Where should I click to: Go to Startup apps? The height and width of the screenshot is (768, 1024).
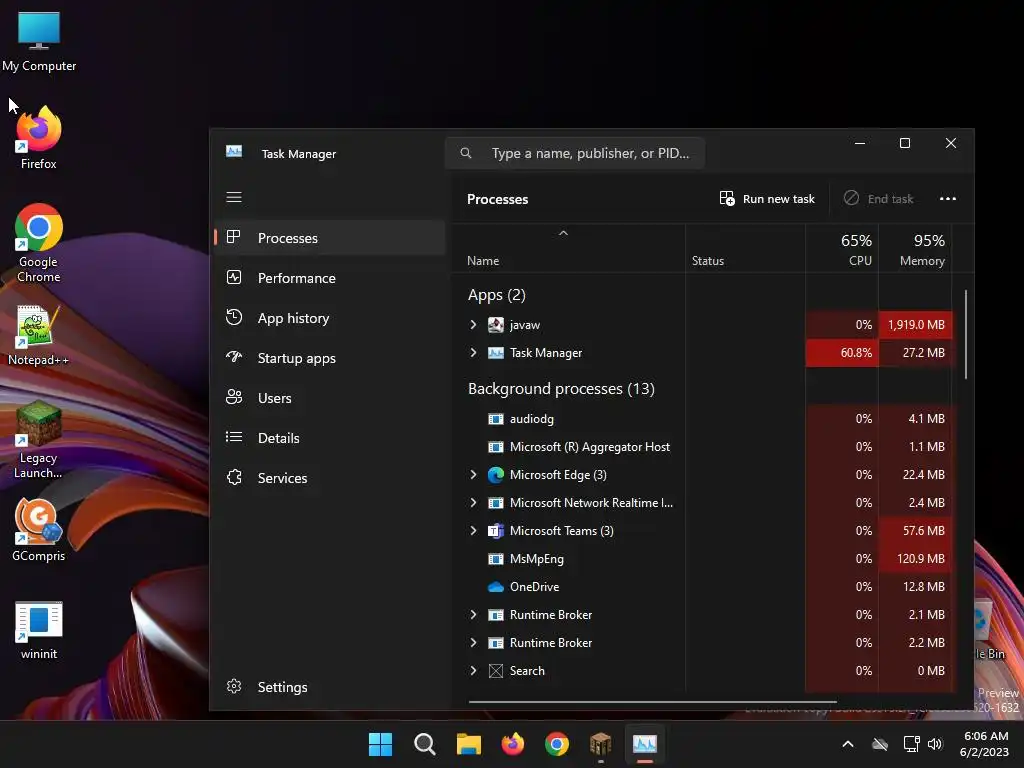click(x=330, y=358)
